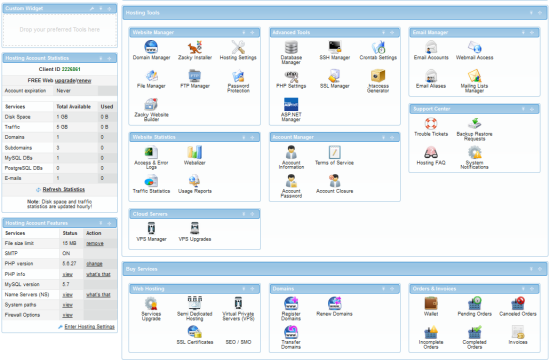The width and height of the screenshot is (550, 363).
Task: Collapse the Website Manager panel
Action: click(243, 33)
